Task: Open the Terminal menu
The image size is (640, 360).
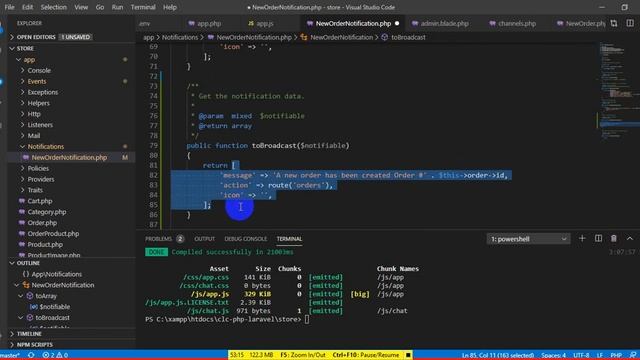Action: (143, 7)
